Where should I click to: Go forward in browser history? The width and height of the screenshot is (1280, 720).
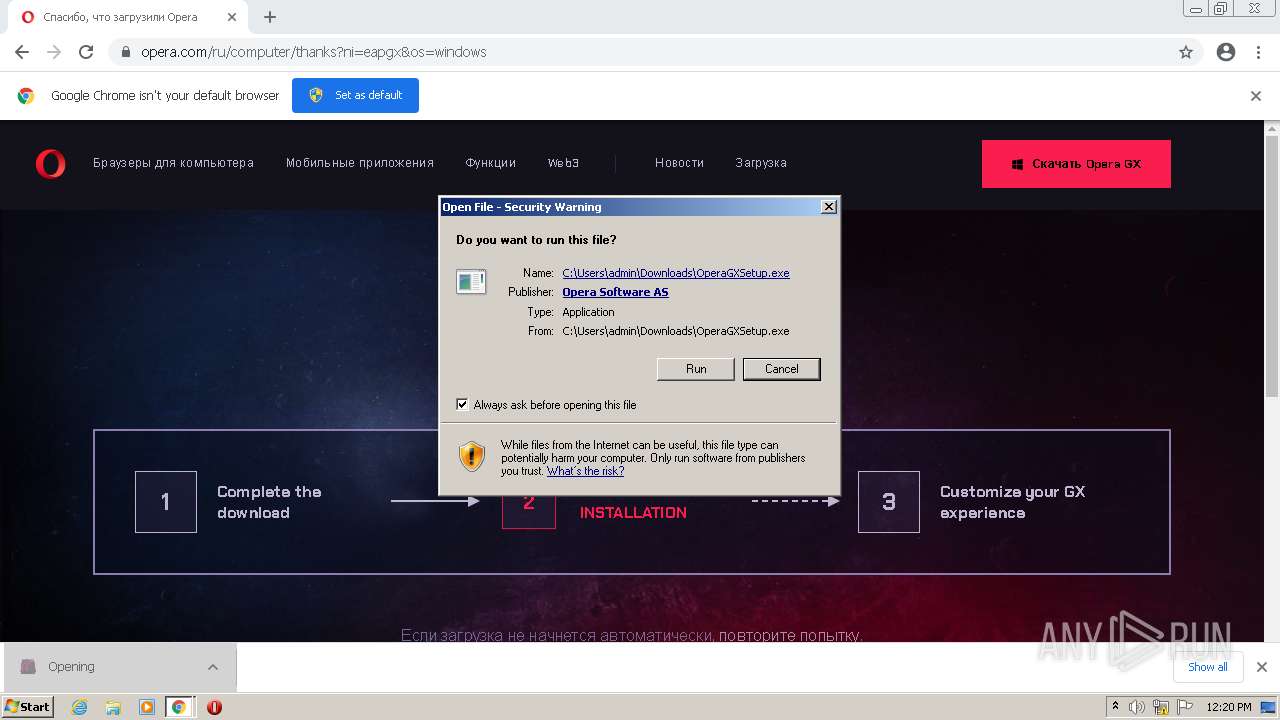click(54, 52)
